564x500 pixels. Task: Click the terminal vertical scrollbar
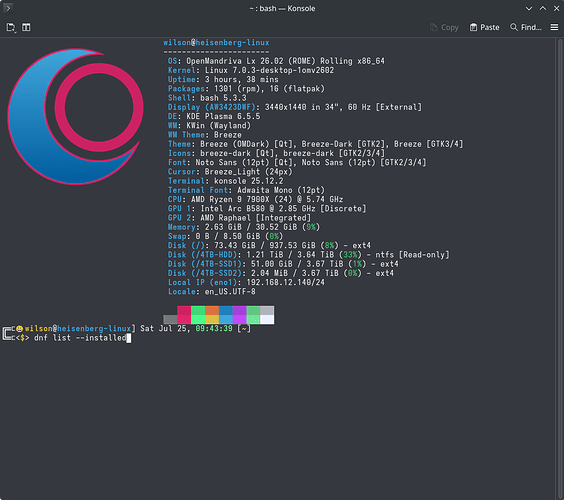pos(560,268)
